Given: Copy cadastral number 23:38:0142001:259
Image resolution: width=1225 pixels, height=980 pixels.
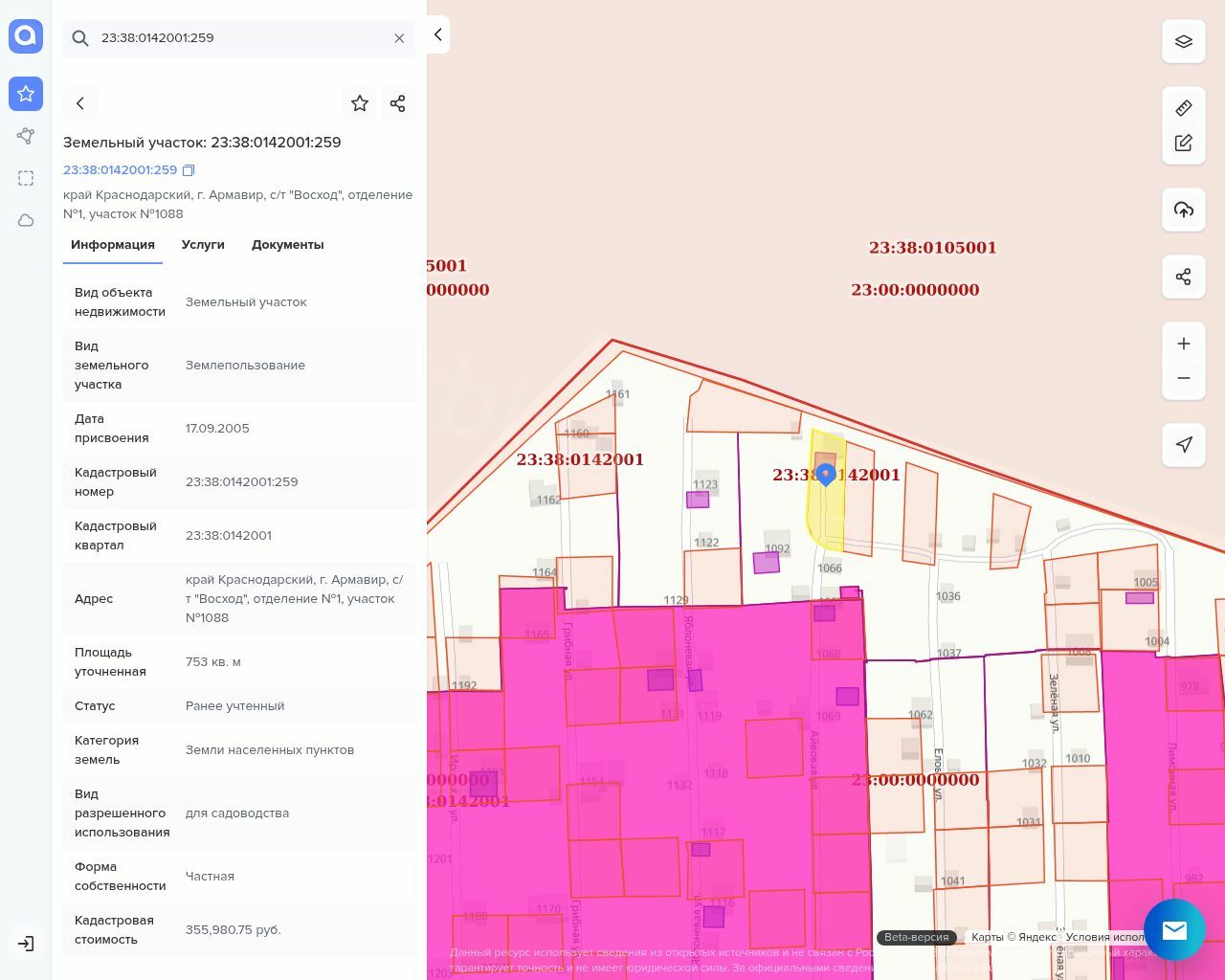Looking at the screenshot, I should point(189,170).
